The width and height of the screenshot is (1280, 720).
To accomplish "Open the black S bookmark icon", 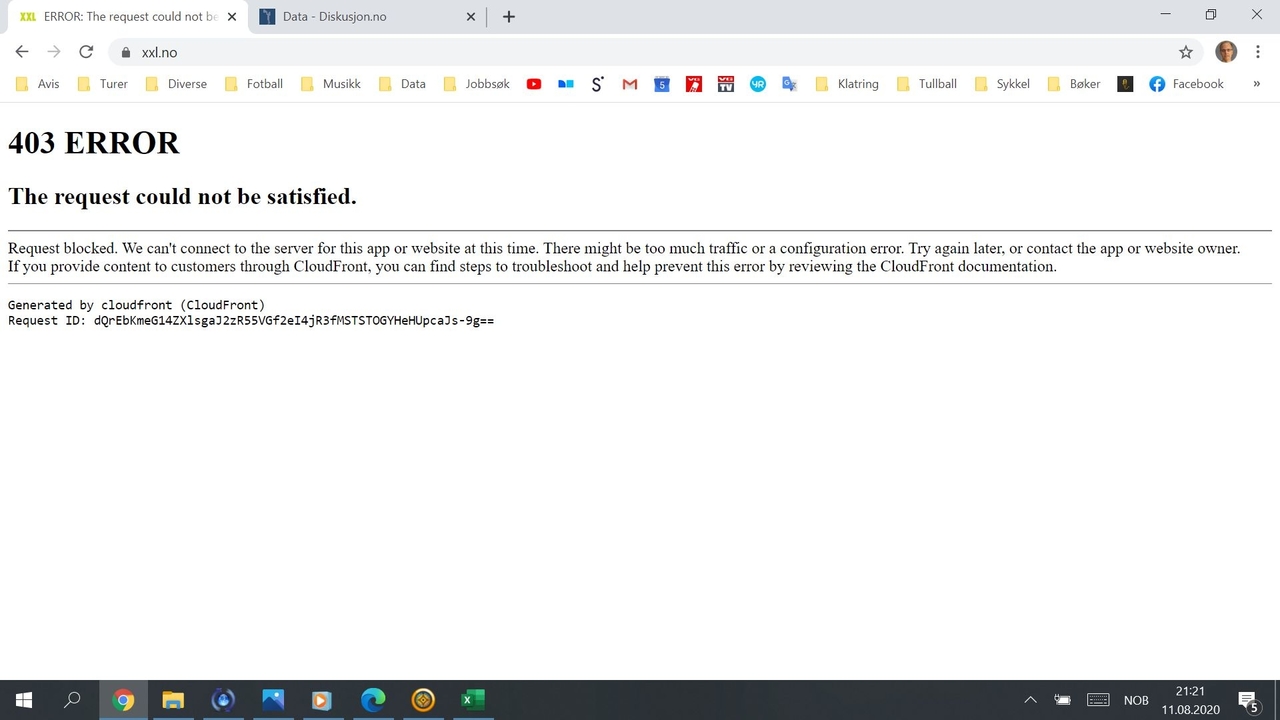I will click(x=598, y=84).
